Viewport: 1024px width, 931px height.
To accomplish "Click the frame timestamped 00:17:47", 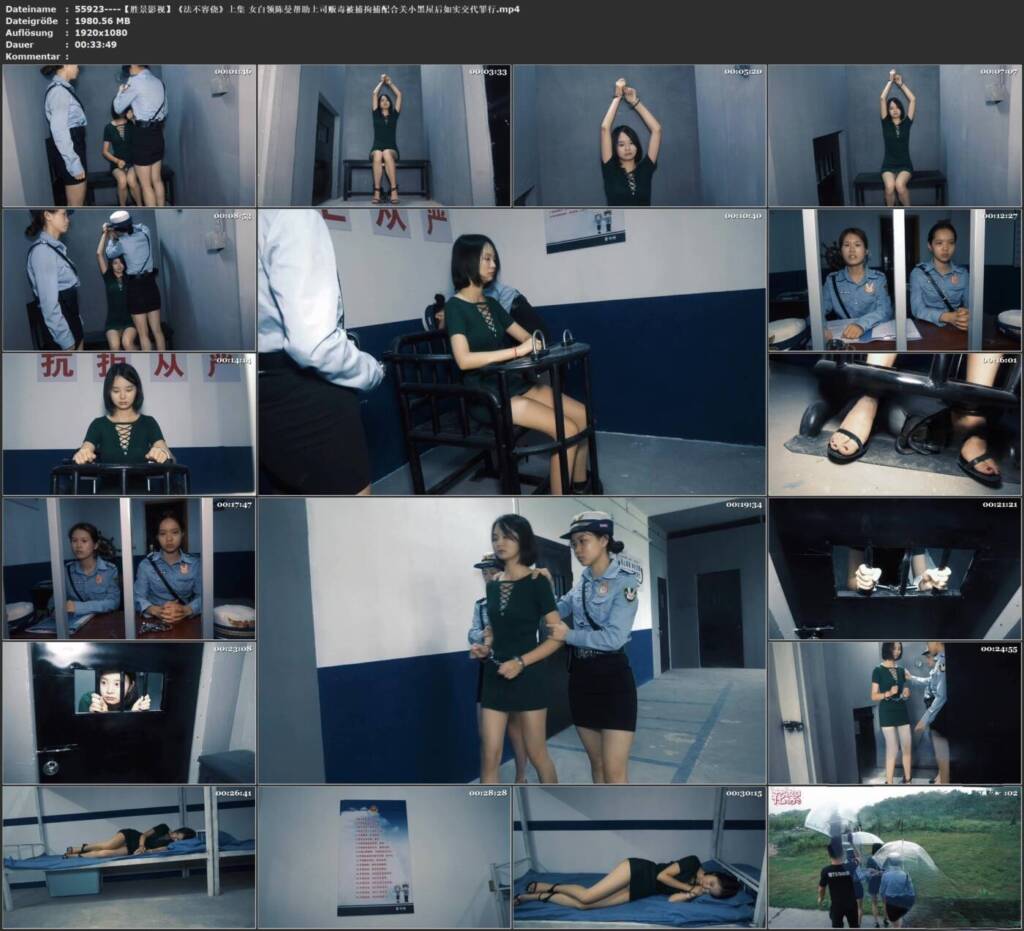I will [x=129, y=568].
